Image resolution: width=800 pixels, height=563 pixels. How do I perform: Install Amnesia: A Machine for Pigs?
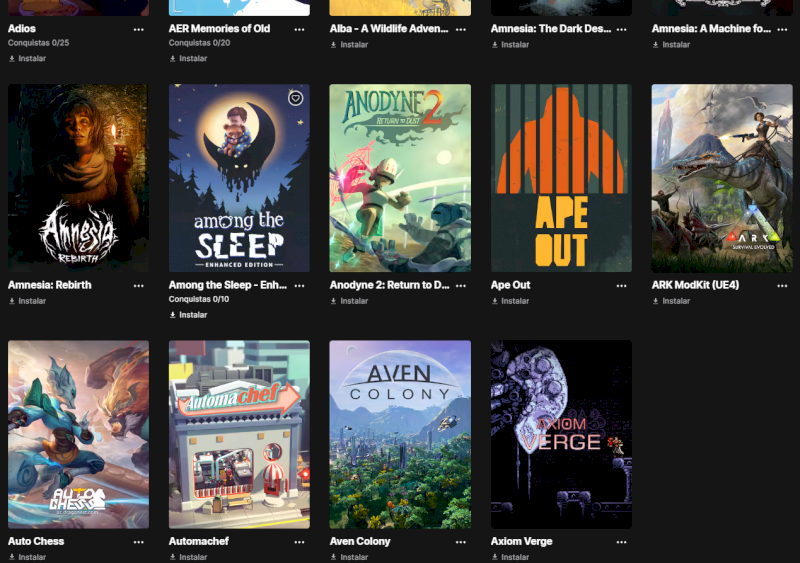click(671, 45)
